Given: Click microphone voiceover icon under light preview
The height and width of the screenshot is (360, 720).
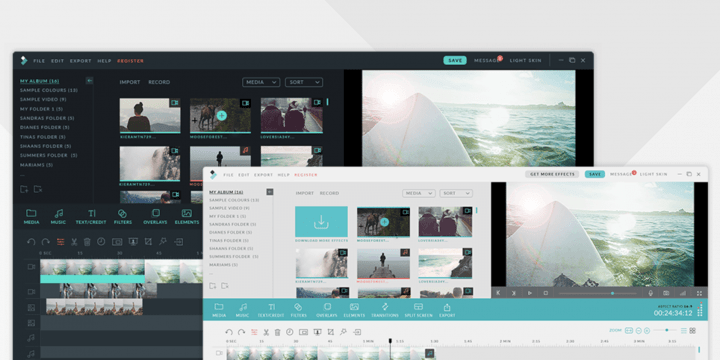Looking at the screenshot, I should 650,293.
